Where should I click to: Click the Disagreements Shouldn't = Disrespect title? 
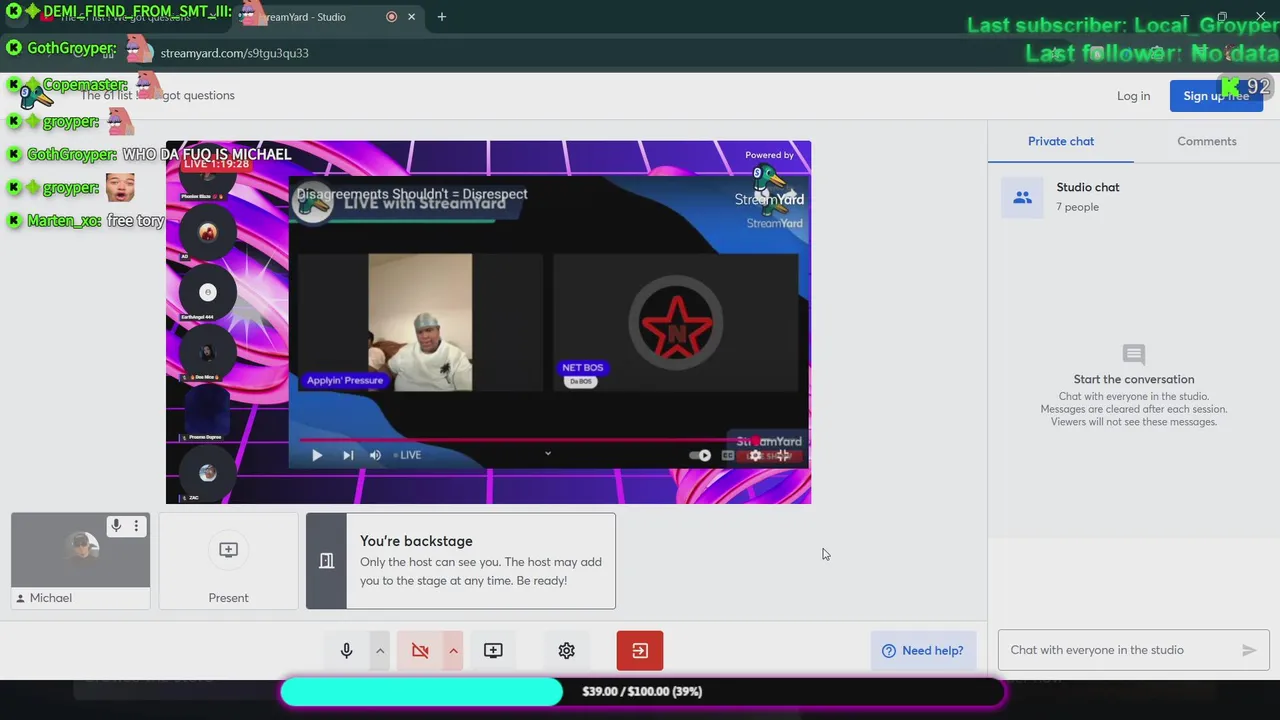[x=412, y=194]
